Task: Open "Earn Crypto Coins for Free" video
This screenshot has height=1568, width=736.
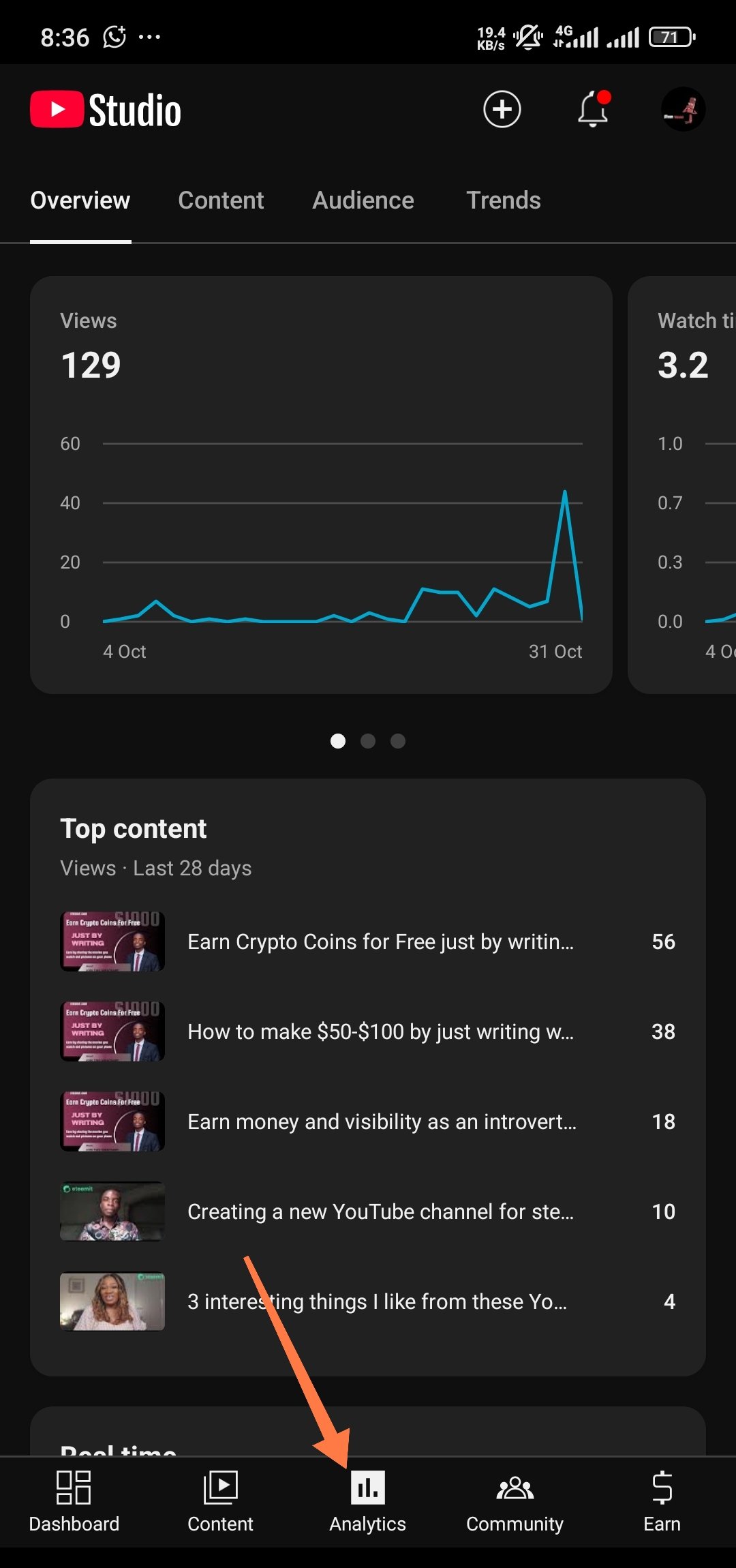Action: [380, 941]
